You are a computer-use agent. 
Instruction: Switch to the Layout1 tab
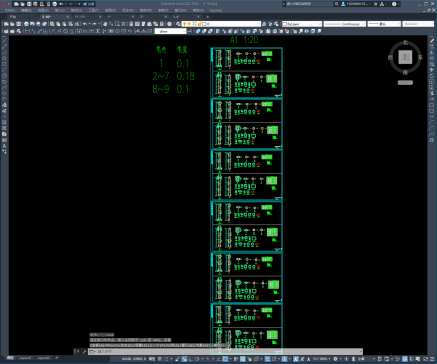coord(25,358)
